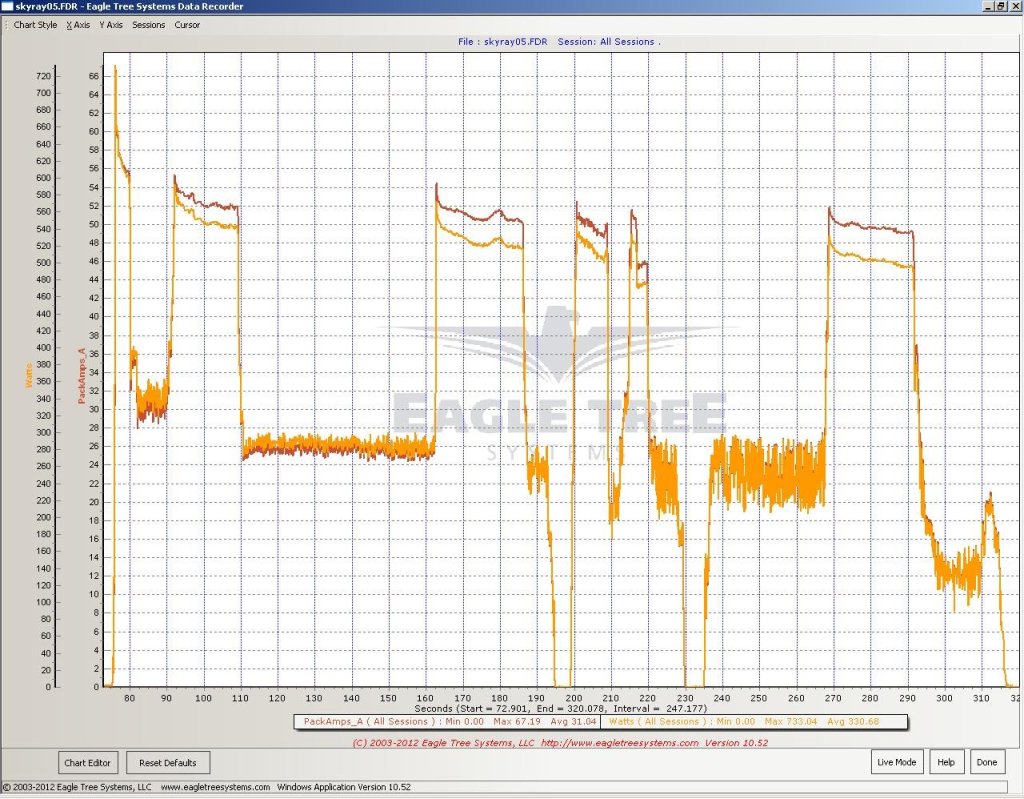1024x799 pixels.
Task: Click the vertical PackAmps_A axis label
Action: [80, 375]
